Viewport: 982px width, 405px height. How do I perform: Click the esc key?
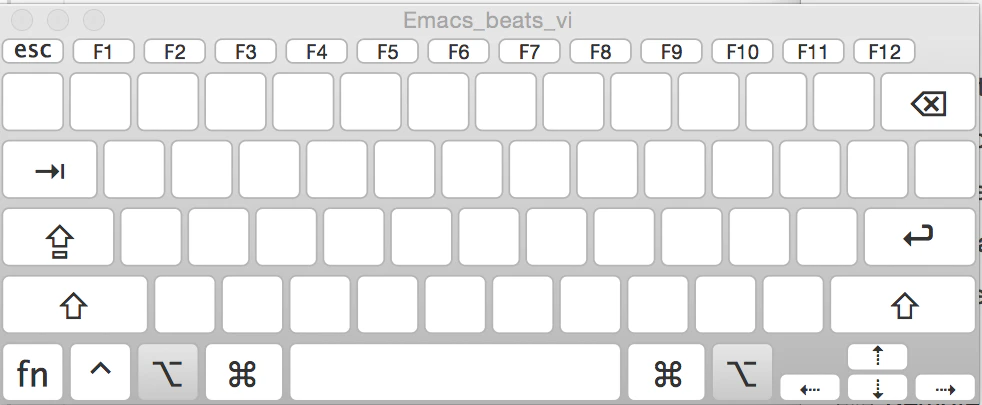(x=33, y=51)
